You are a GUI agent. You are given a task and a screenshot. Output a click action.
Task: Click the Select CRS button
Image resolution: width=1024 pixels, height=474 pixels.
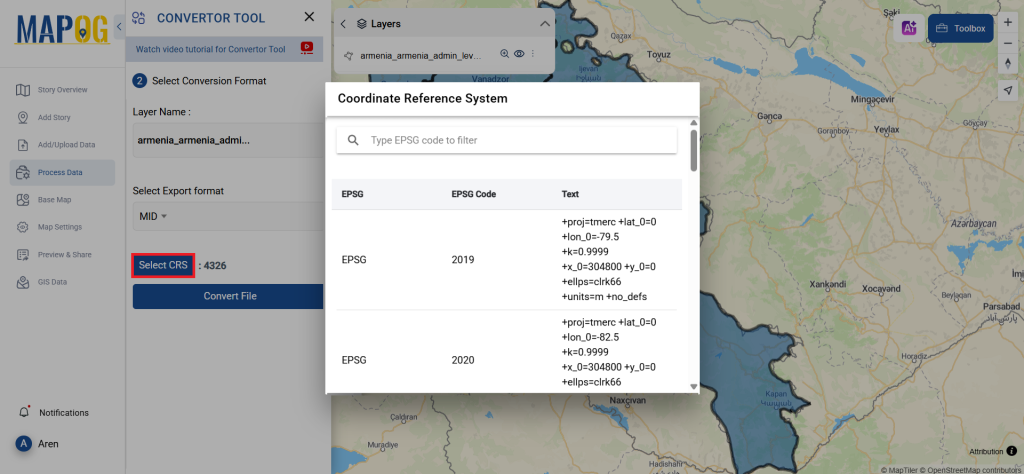(163, 265)
